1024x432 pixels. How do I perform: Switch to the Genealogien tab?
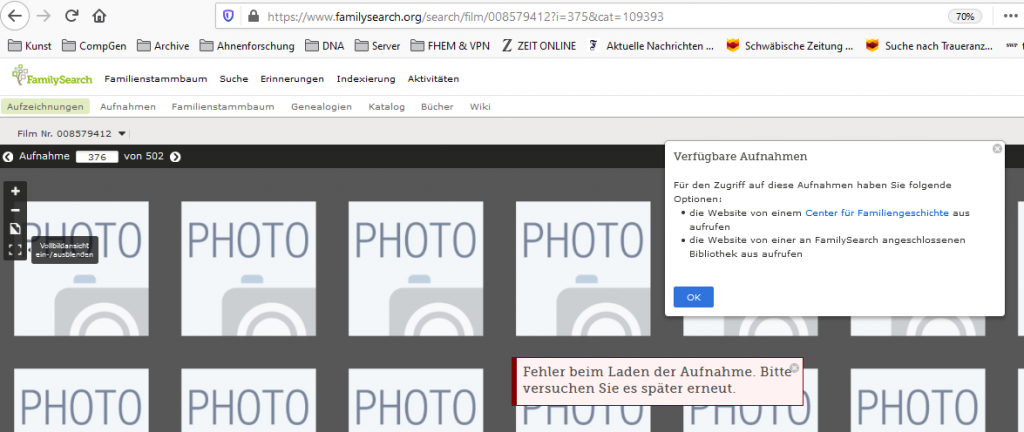pyautogui.click(x=321, y=107)
